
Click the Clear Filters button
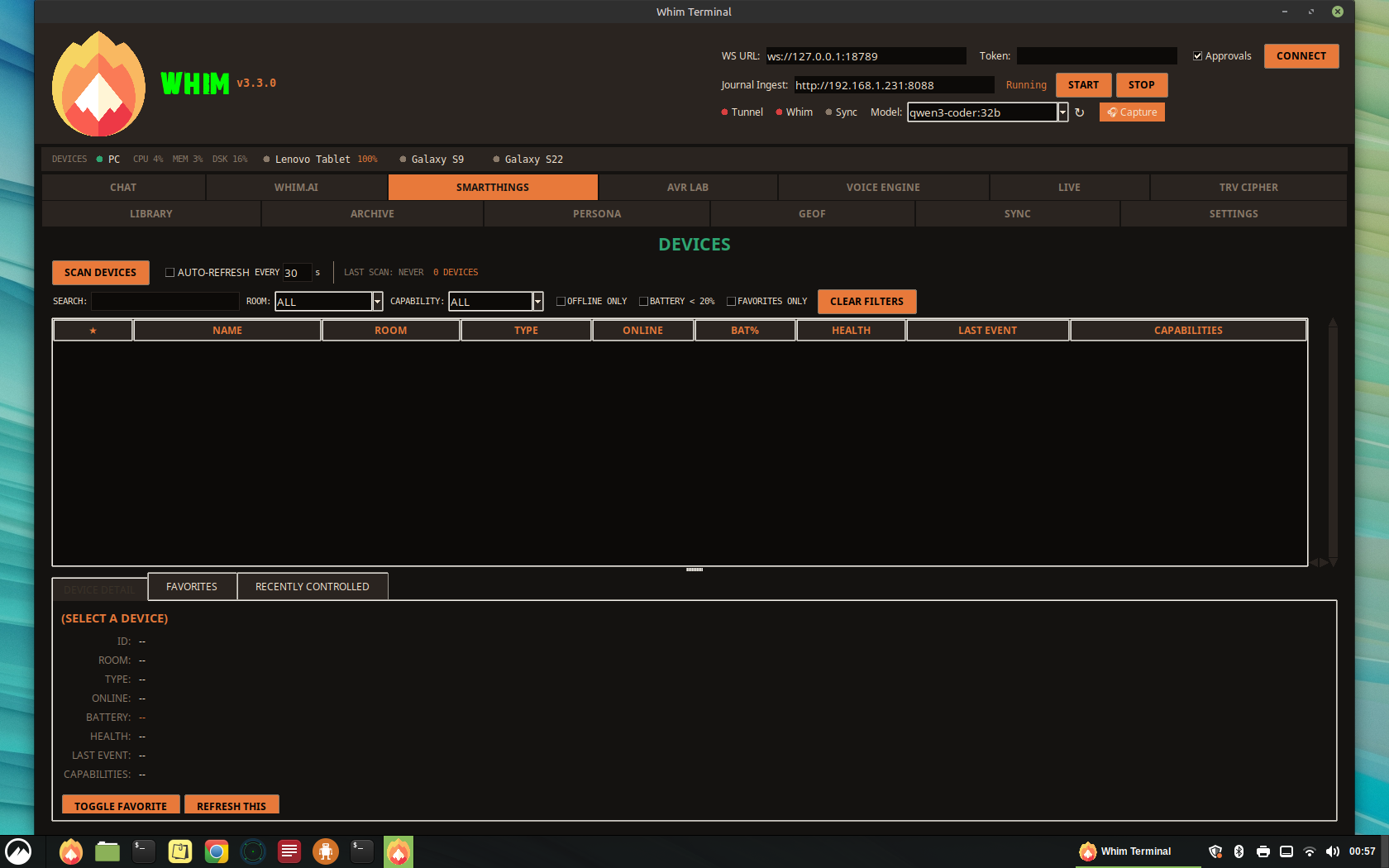click(866, 302)
